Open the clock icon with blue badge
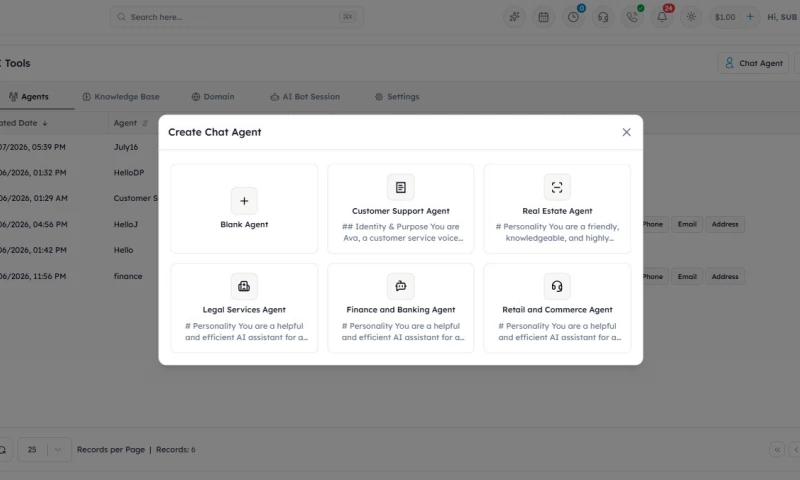800x480 pixels. tap(573, 17)
